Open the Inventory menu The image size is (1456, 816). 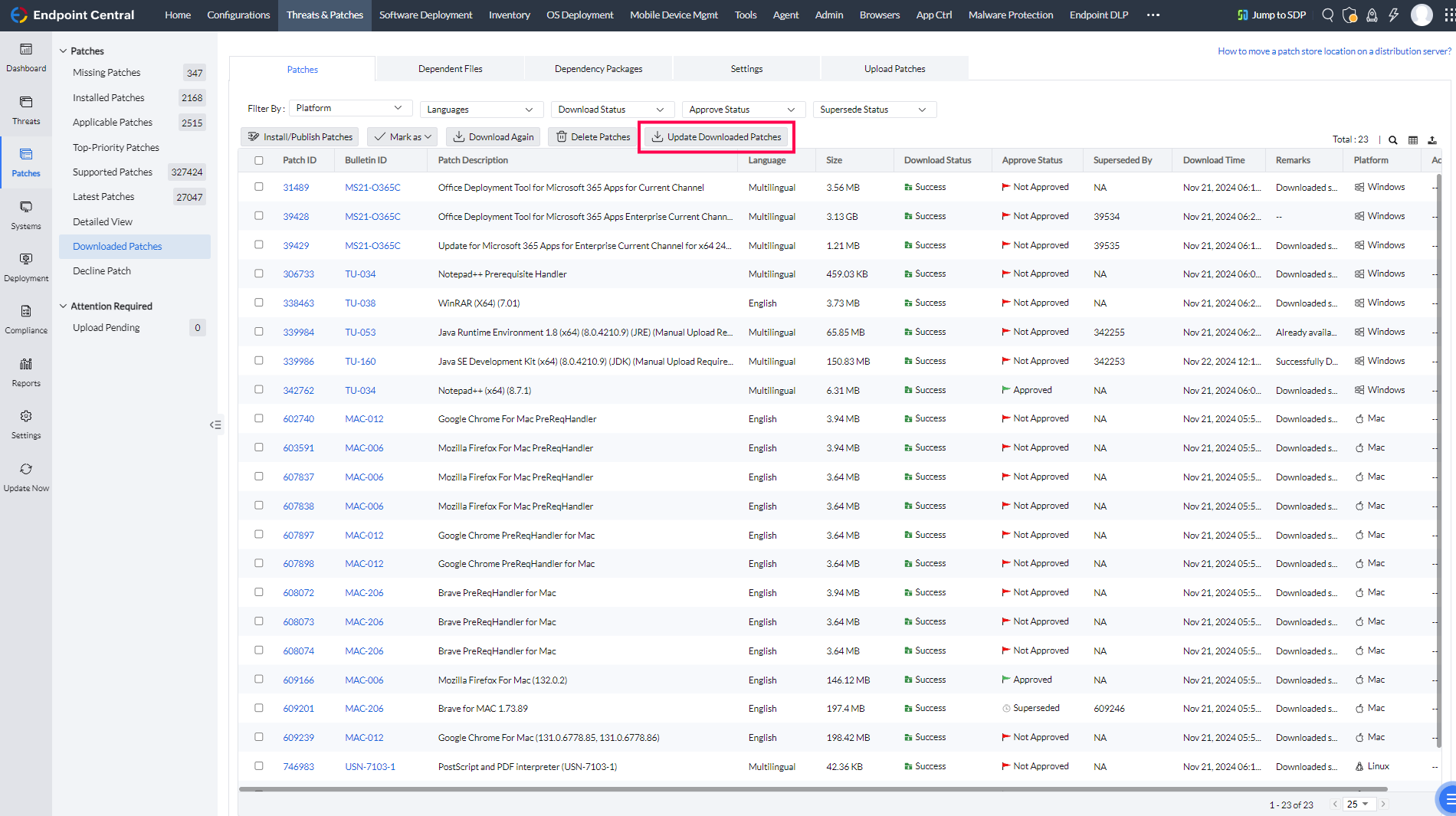pos(510,15)
